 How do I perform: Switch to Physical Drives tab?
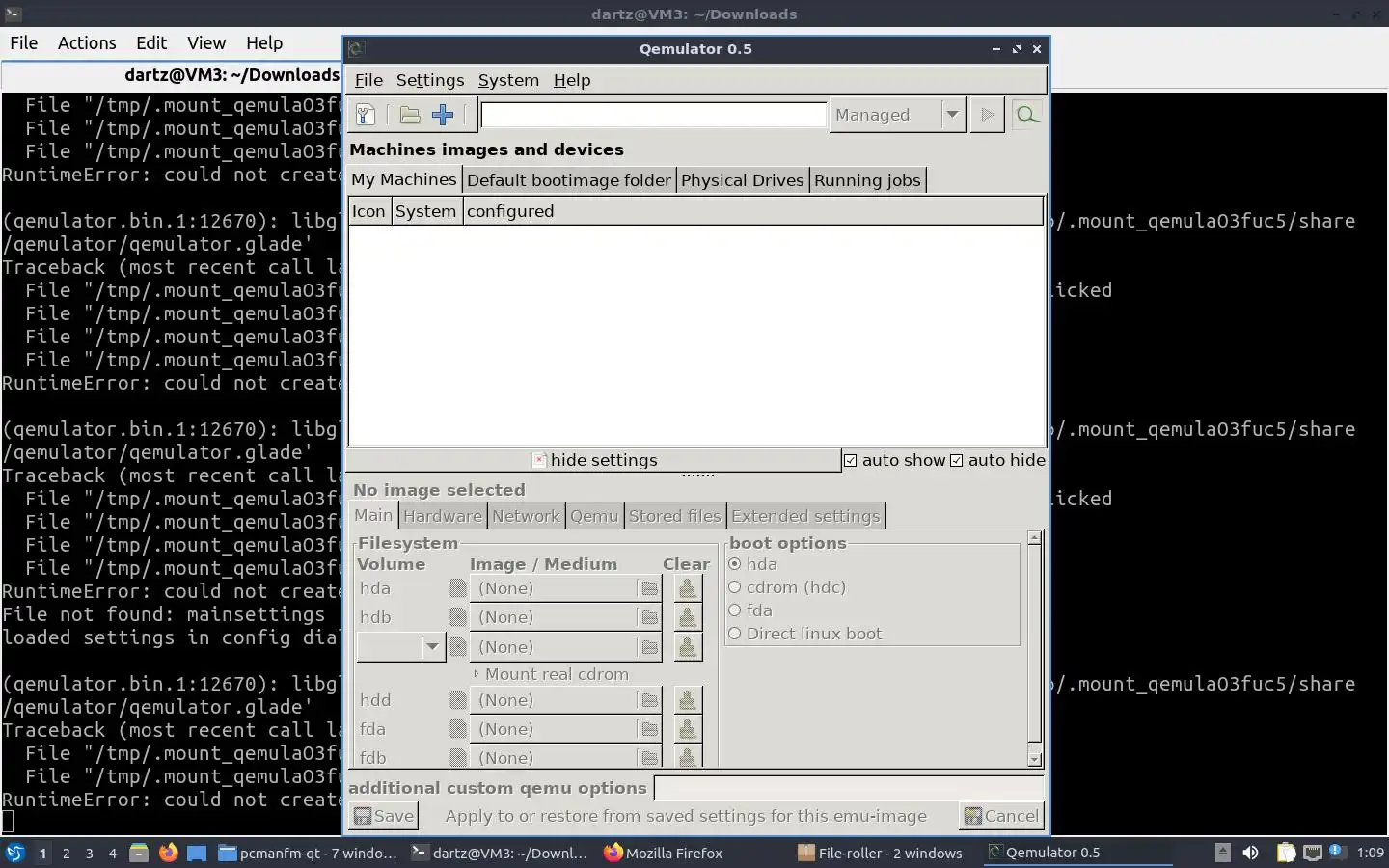pos(742,180)
